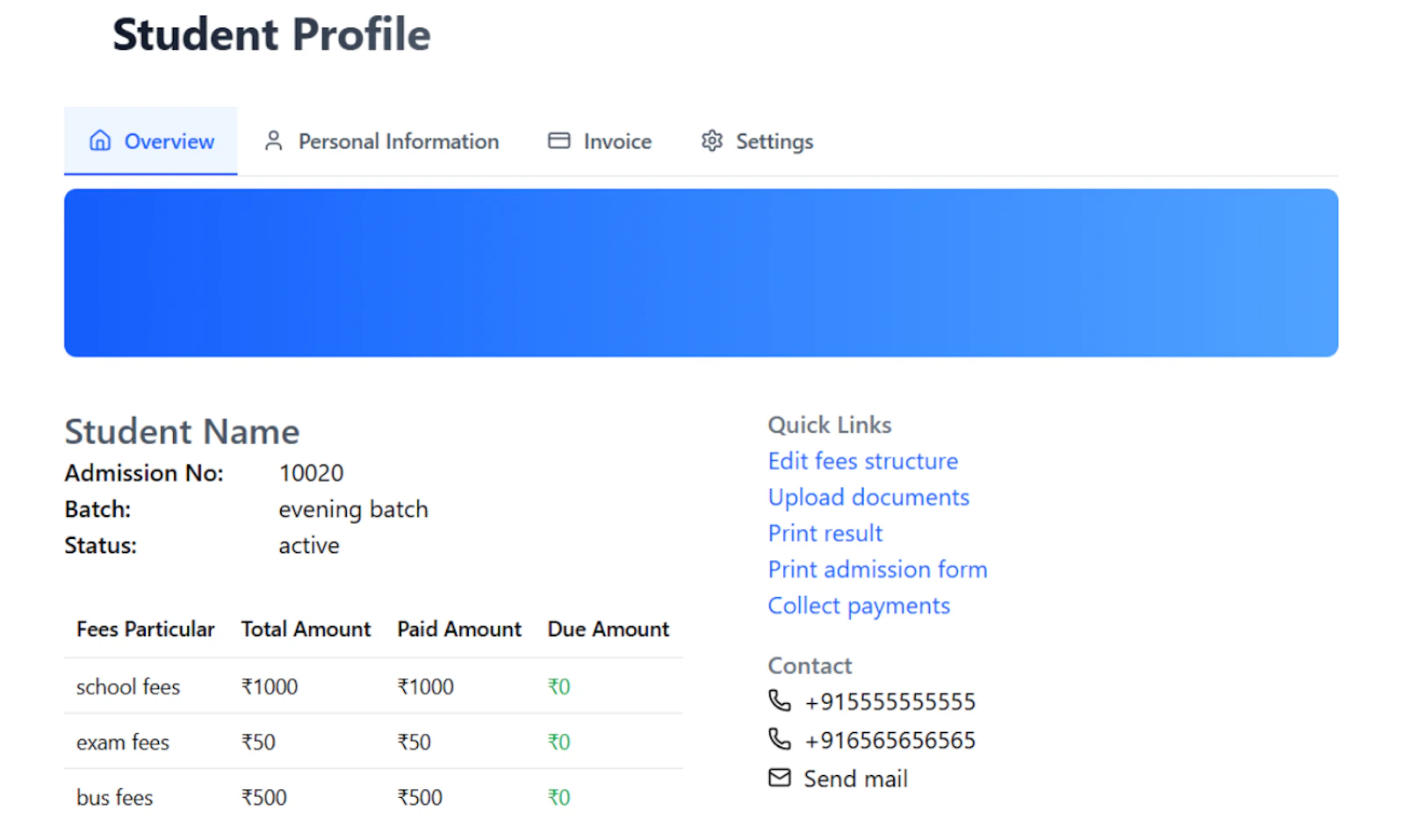The image size is (1405, 840).
Task: Click the home icon in Overview tab
Action: [100, 140]
